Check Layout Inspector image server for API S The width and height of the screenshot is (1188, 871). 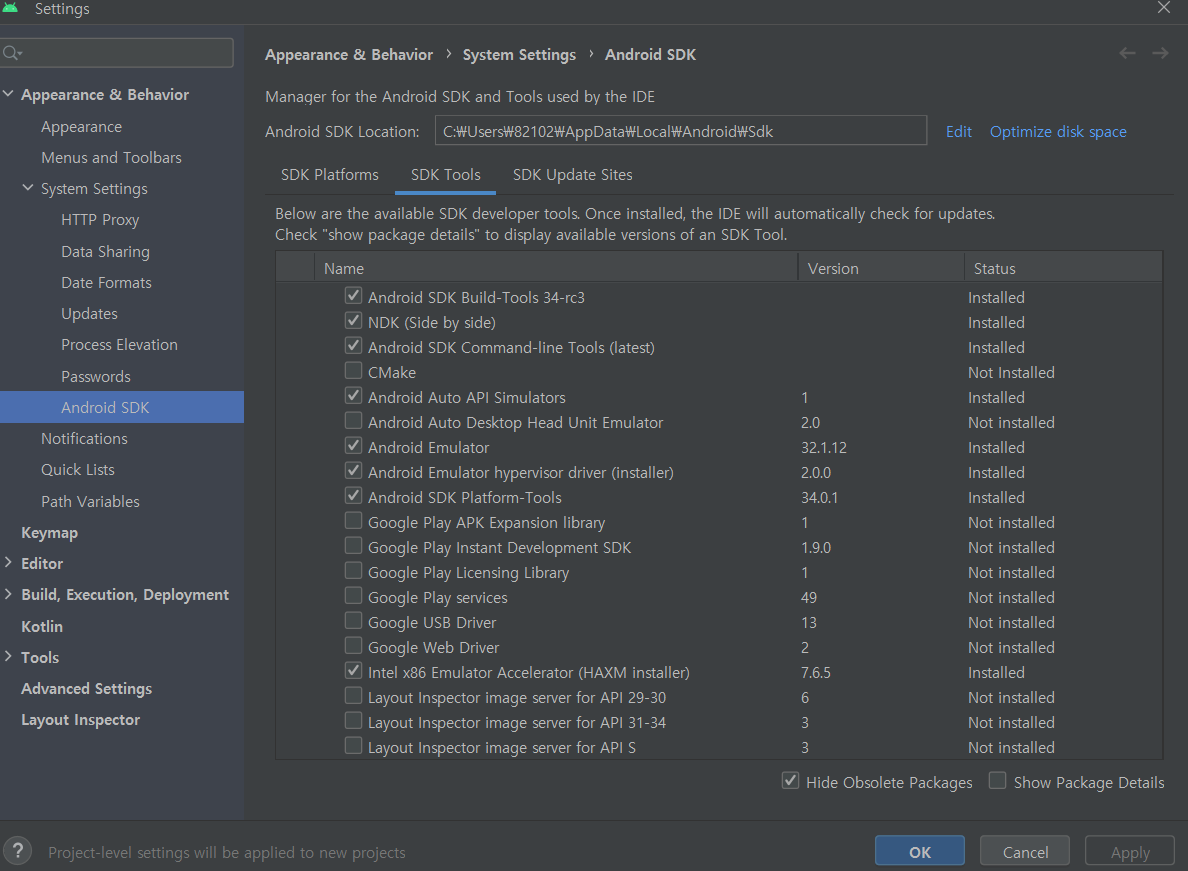click(353, 745)
